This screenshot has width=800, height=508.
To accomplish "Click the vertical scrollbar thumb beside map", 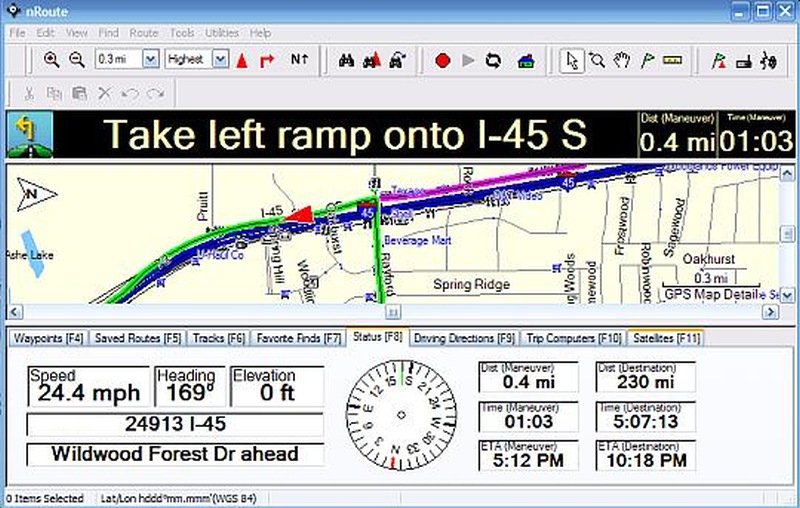I will (x=787, y=234).
